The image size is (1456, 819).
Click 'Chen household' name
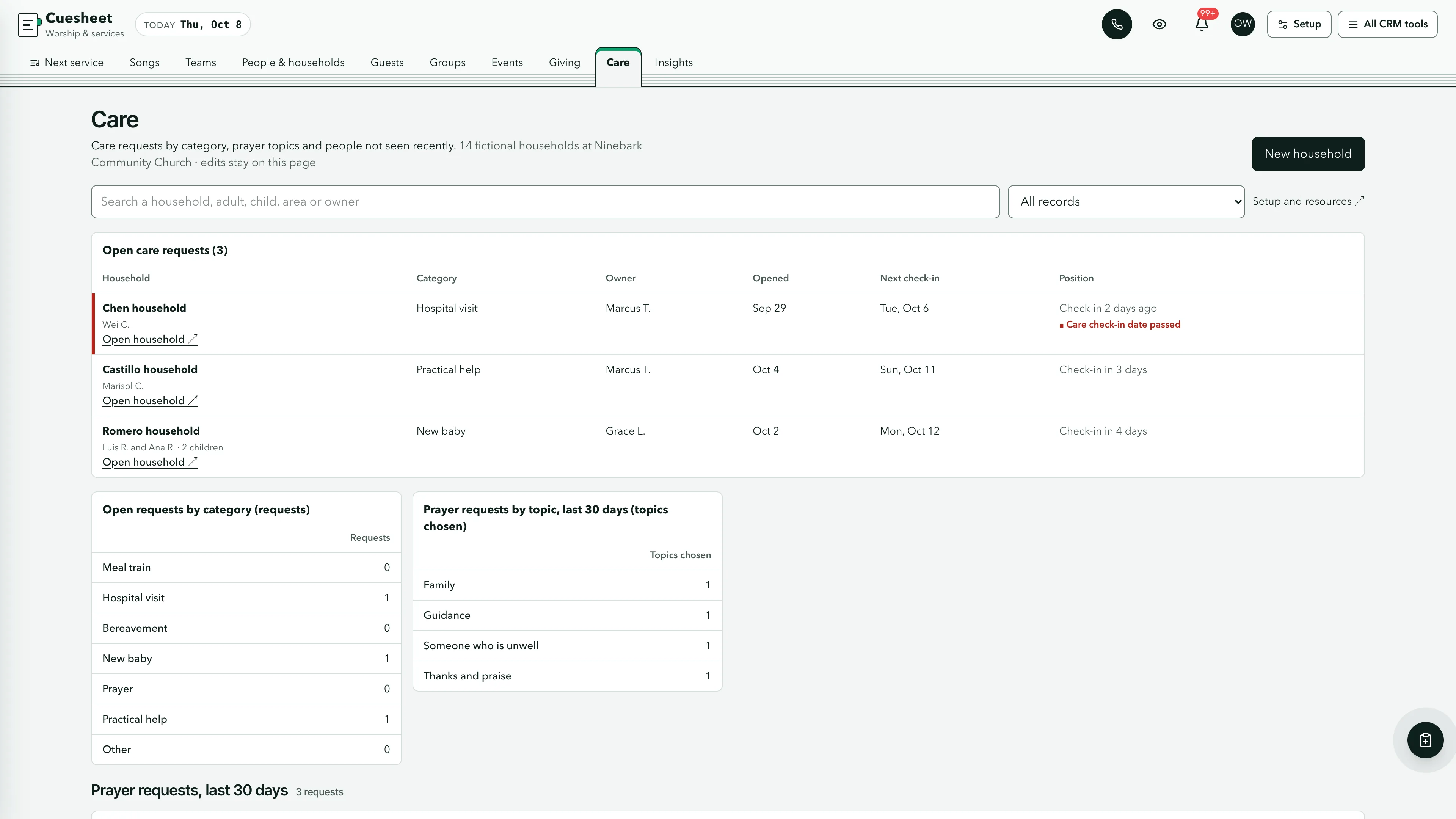144,308
